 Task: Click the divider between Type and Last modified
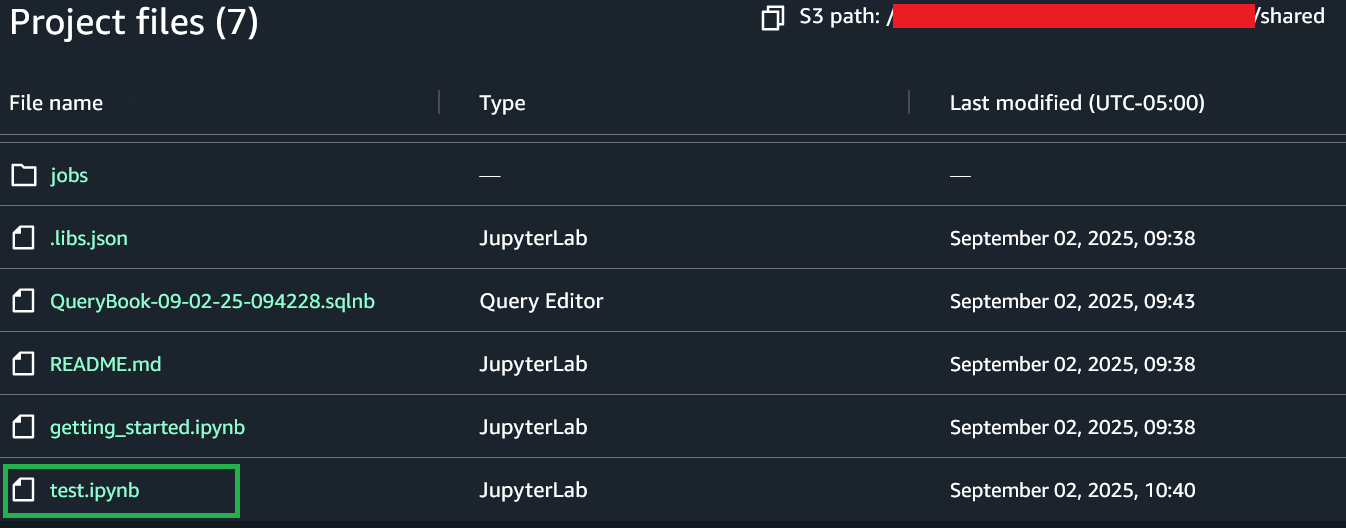(909, 102)
